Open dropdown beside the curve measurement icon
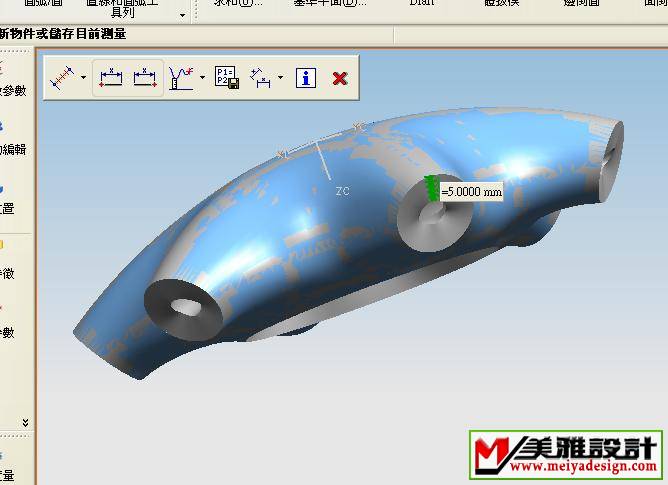The image size is (668, 485). tap(202, 78)
